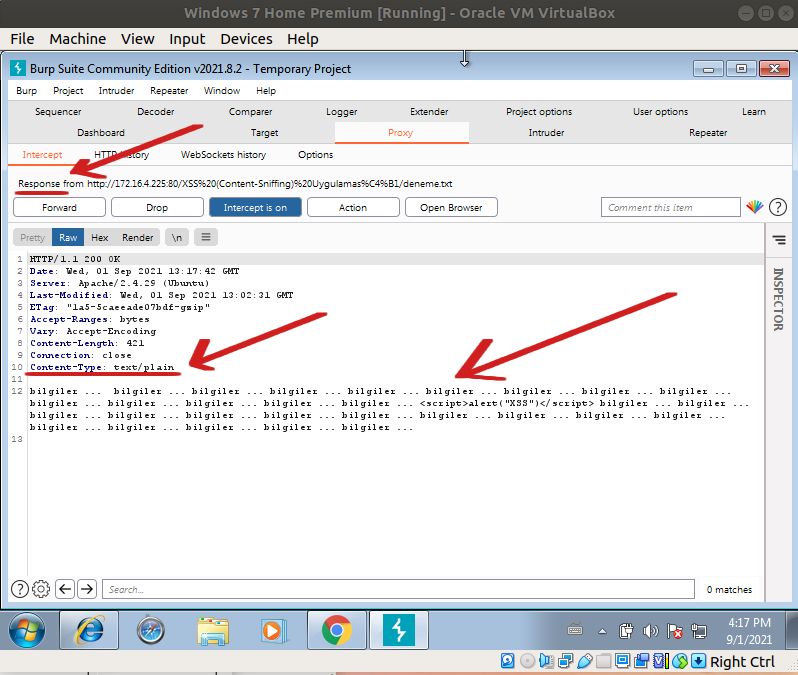798x675 pixels.
Task: Click the network tray icon
Action: coord(699,632)
